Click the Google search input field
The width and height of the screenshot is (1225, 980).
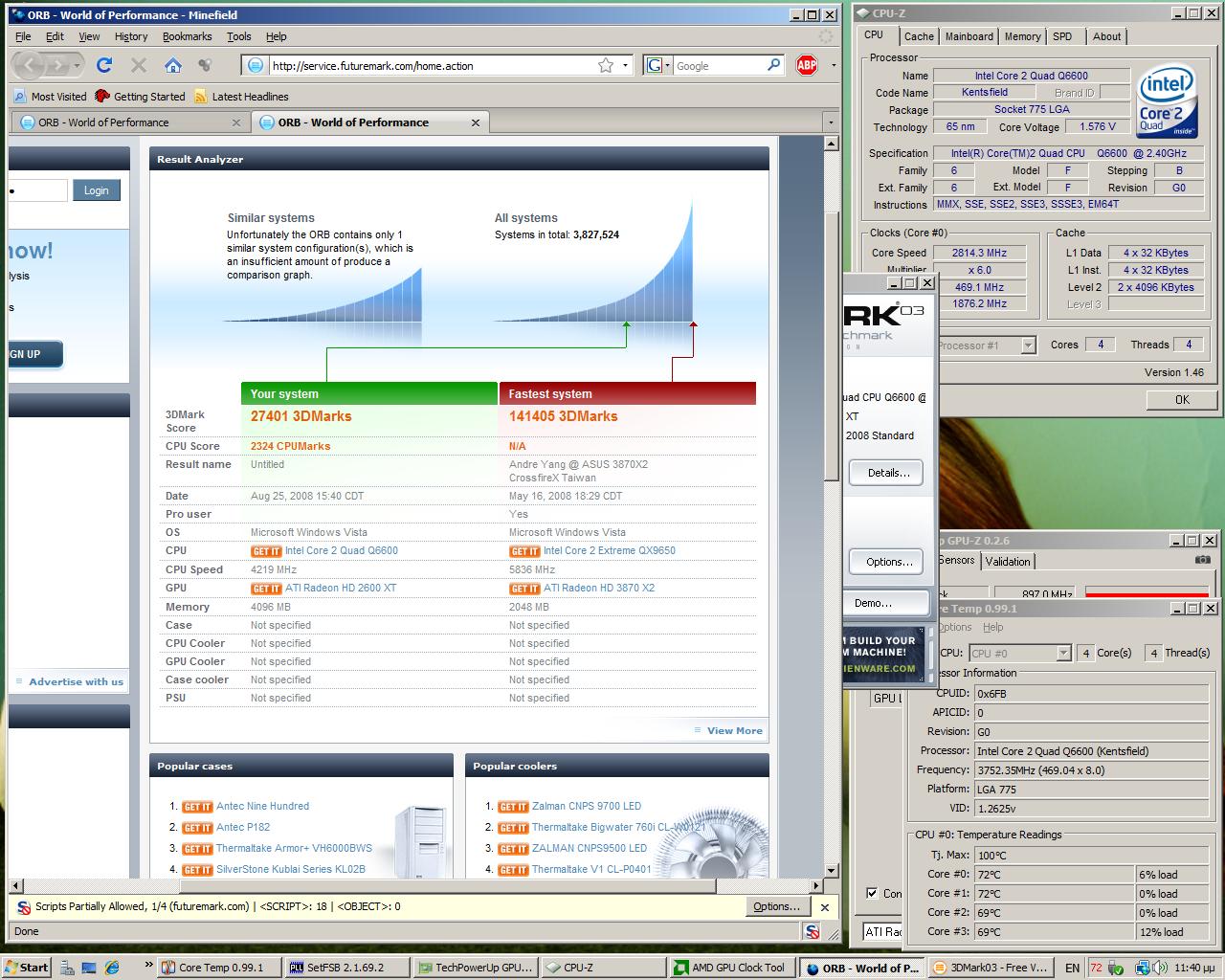coord(718,65)
